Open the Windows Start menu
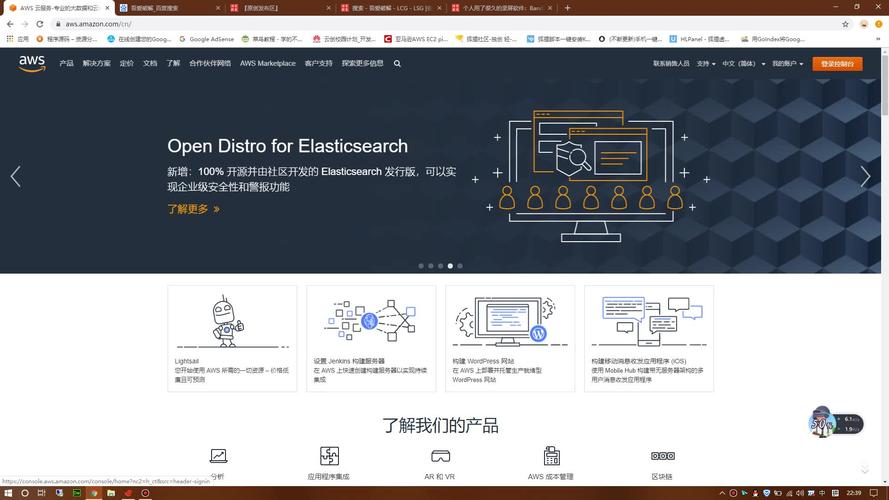Viewport: 889px width, 500px height. (x=8, y=493)
